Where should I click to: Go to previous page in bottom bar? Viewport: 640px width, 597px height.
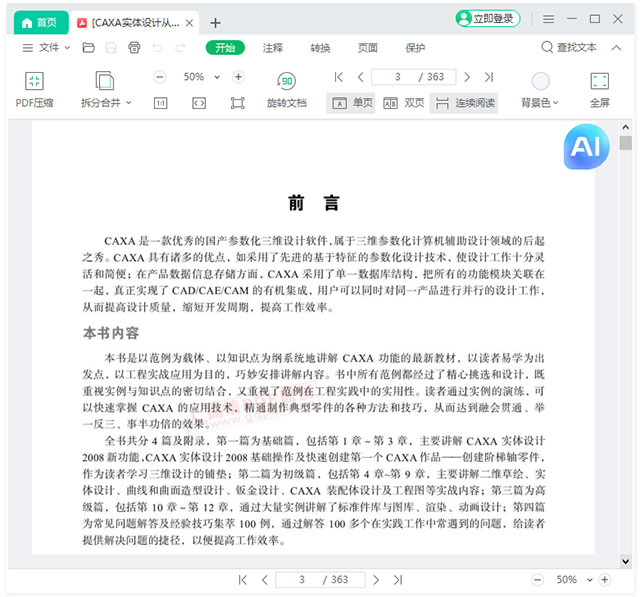coord(264,579)
